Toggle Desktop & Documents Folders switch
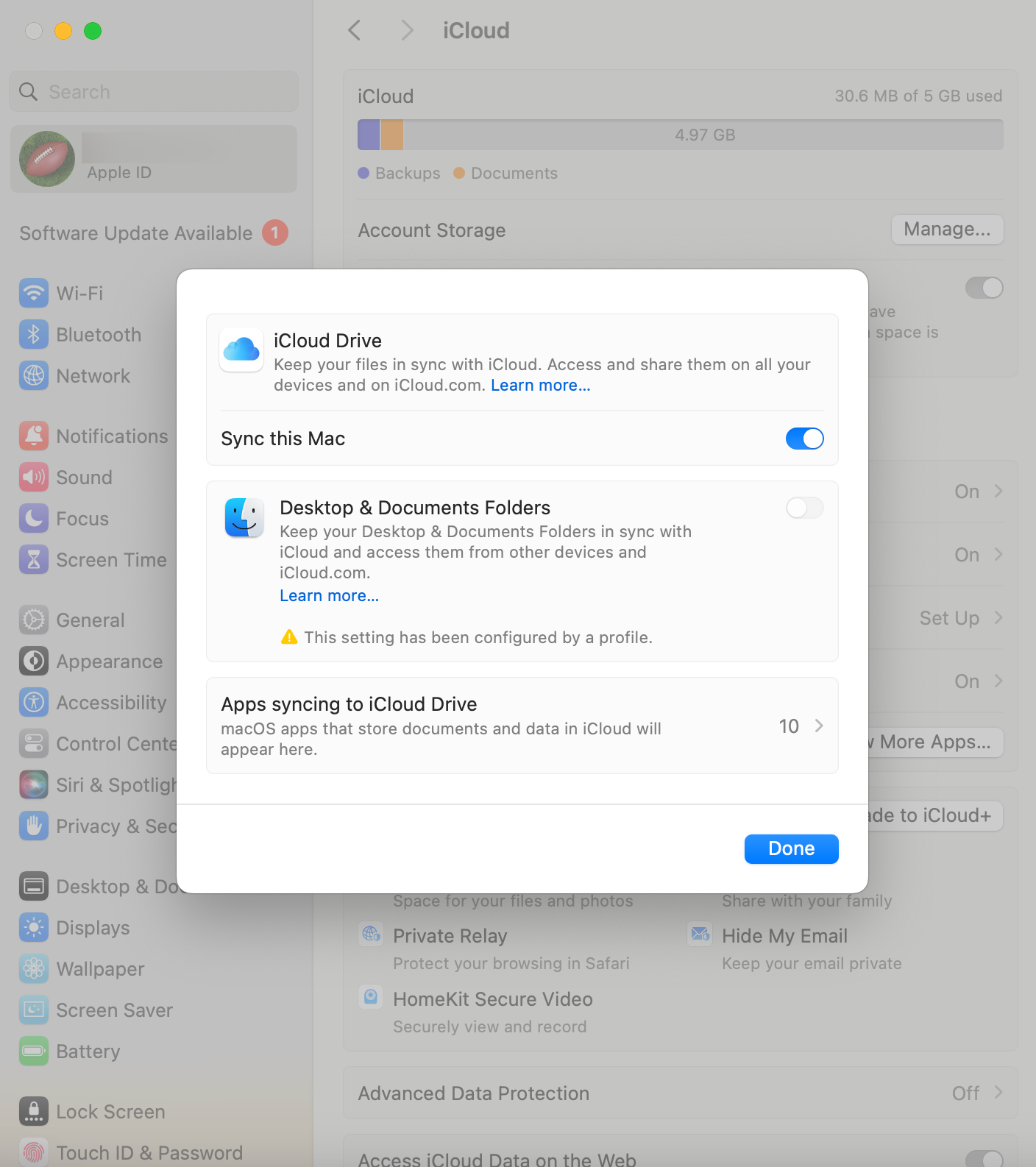 (804, 508)
